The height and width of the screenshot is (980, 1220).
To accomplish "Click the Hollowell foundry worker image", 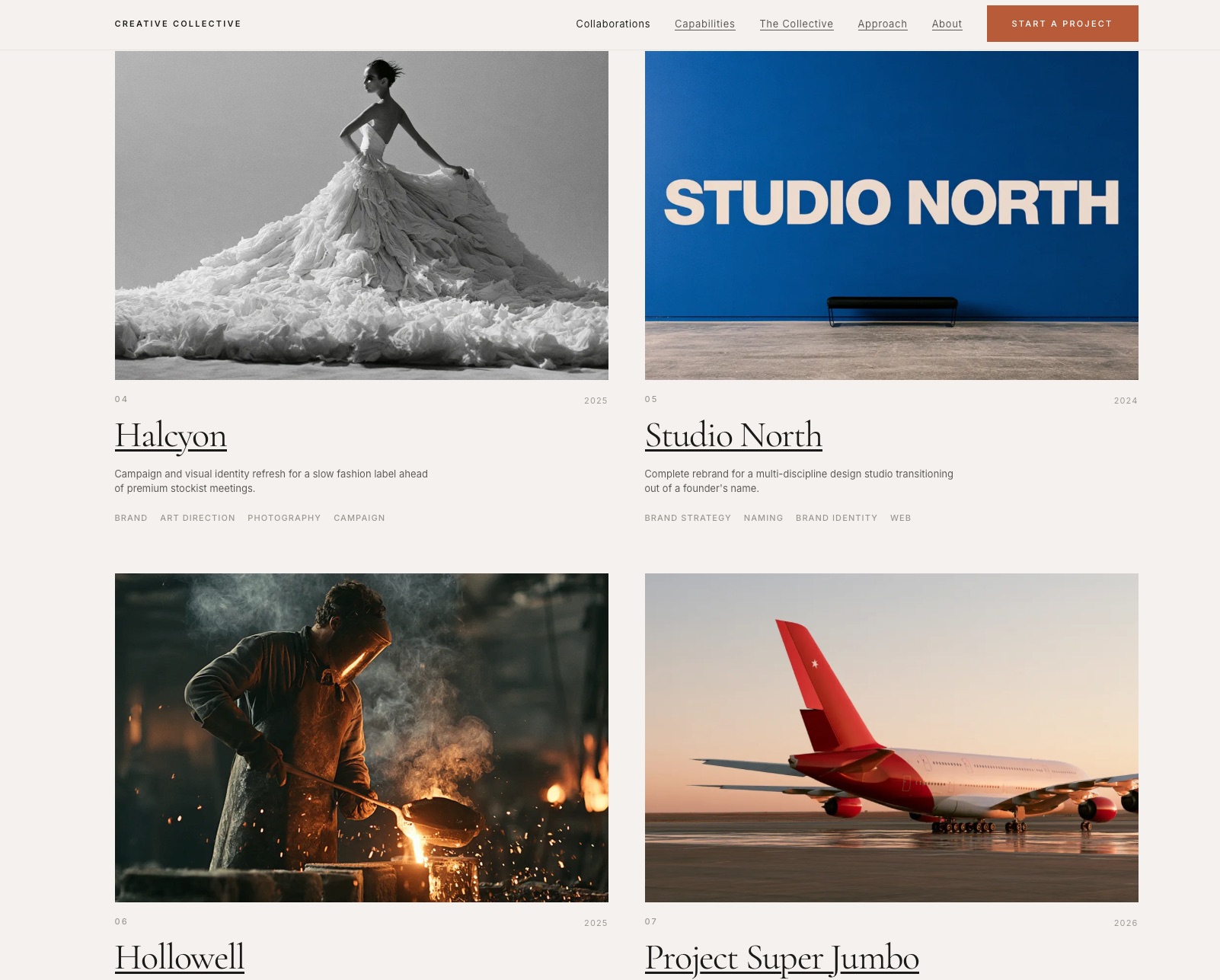I will coord(362,738).
